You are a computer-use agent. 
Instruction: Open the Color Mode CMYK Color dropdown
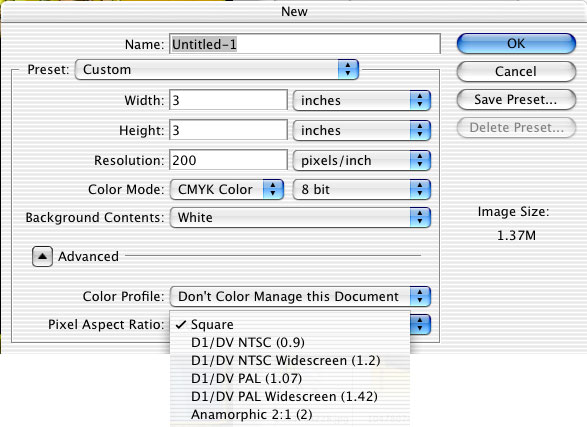pyautogui.click(x=227, y=189)
